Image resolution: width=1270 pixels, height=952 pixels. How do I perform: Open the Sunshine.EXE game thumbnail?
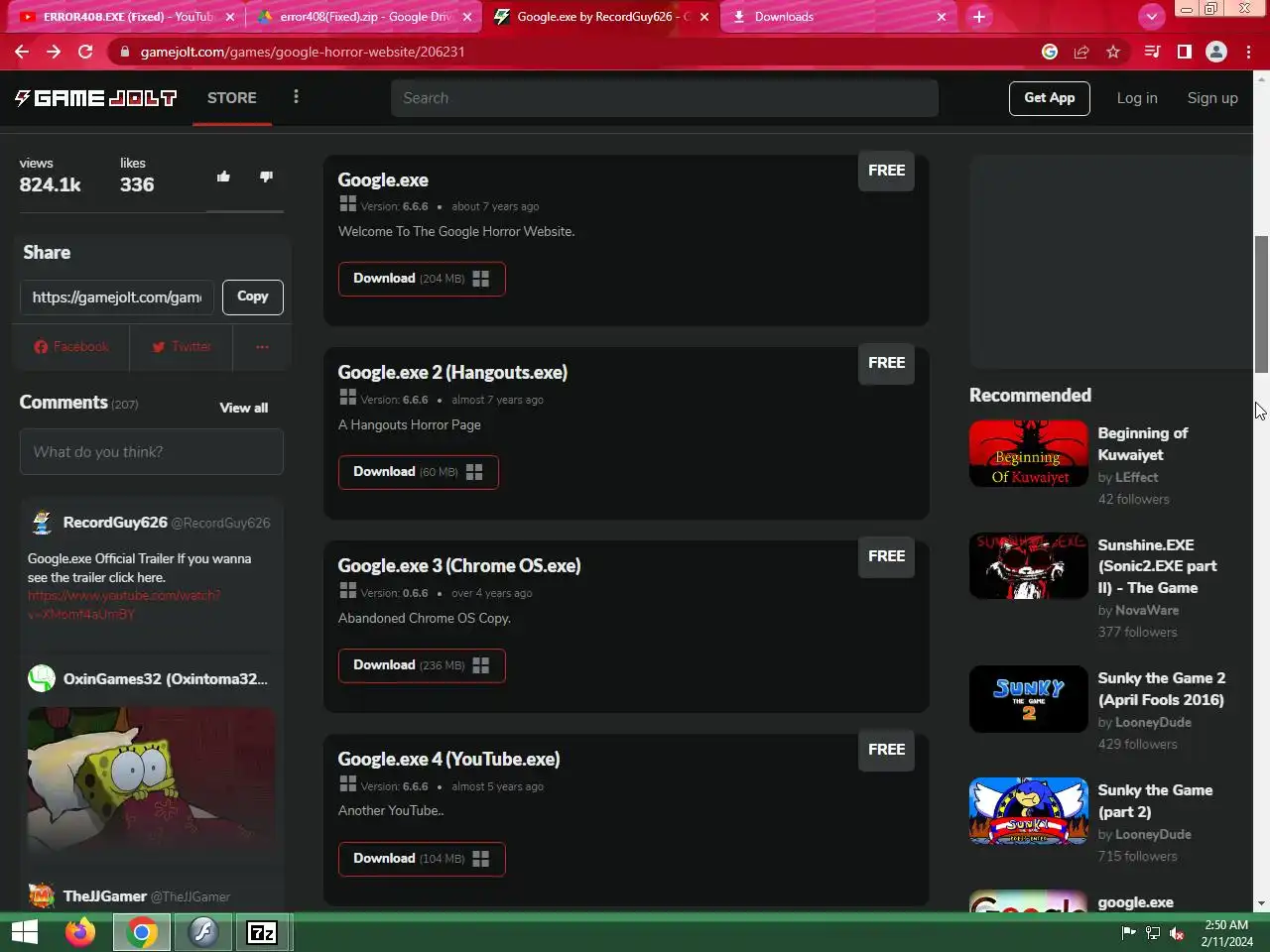click(x=1029, y=566)
